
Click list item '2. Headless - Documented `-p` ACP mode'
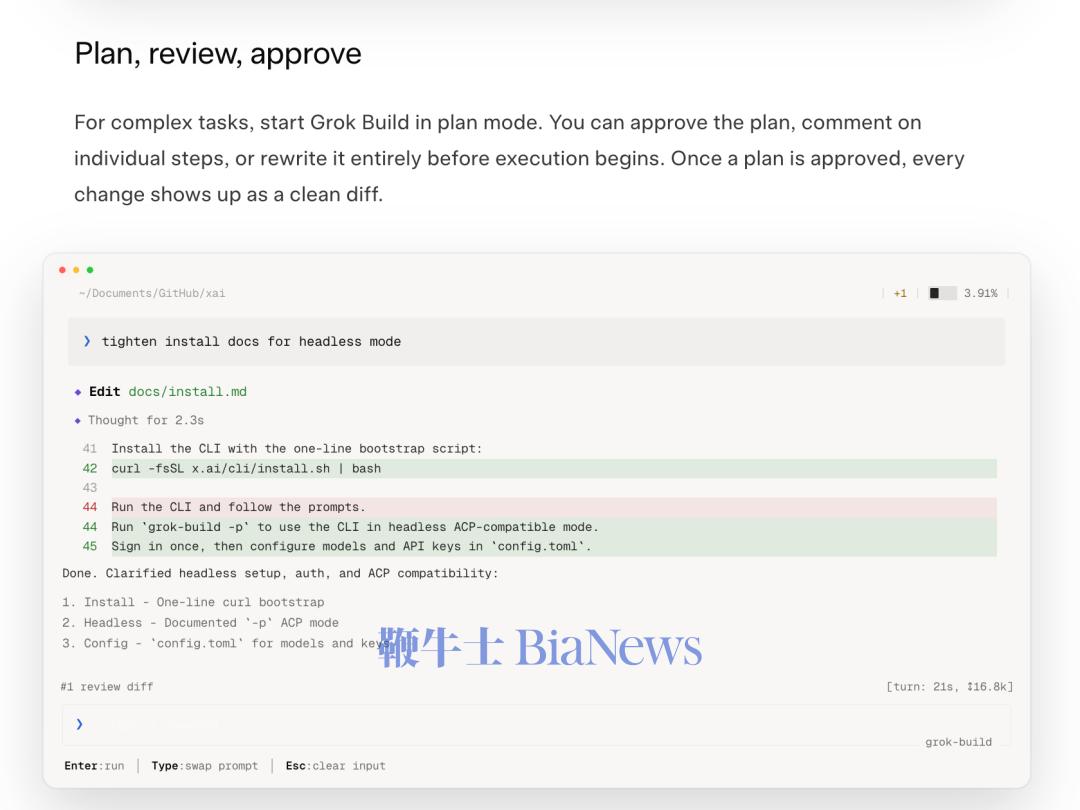click(200, 623)
